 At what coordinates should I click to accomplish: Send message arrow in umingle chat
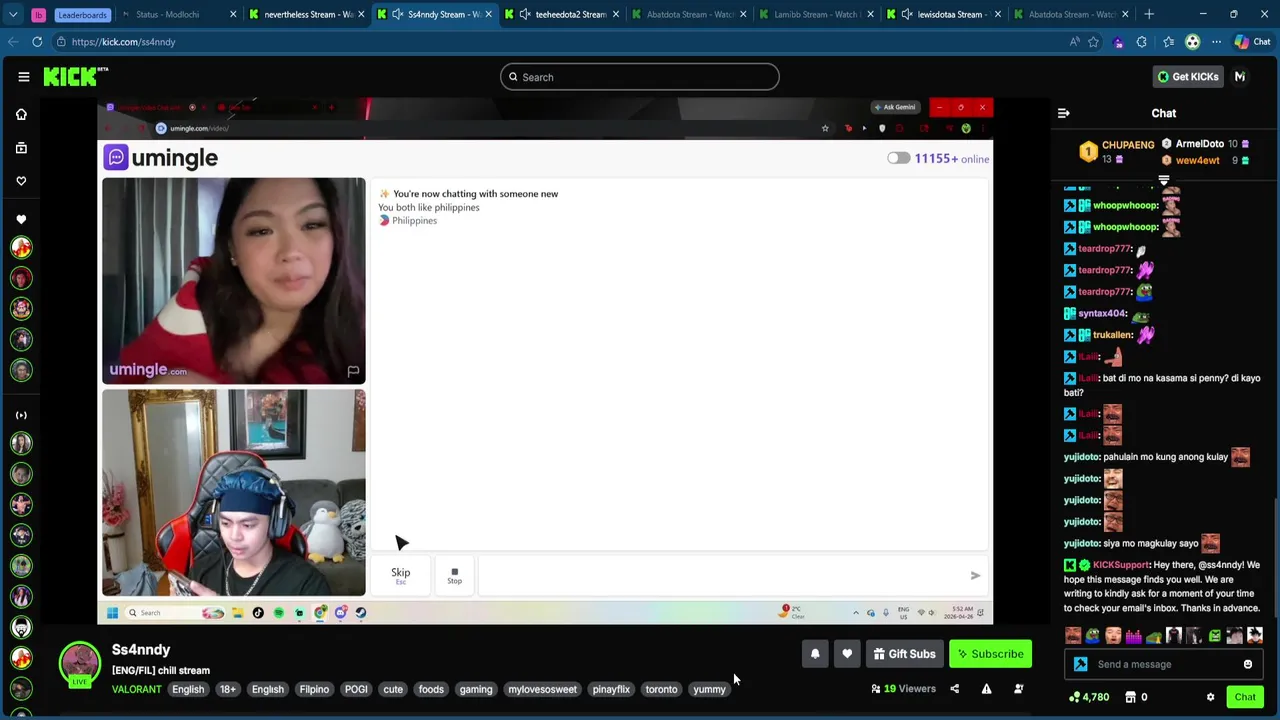(x=975, y=575)
